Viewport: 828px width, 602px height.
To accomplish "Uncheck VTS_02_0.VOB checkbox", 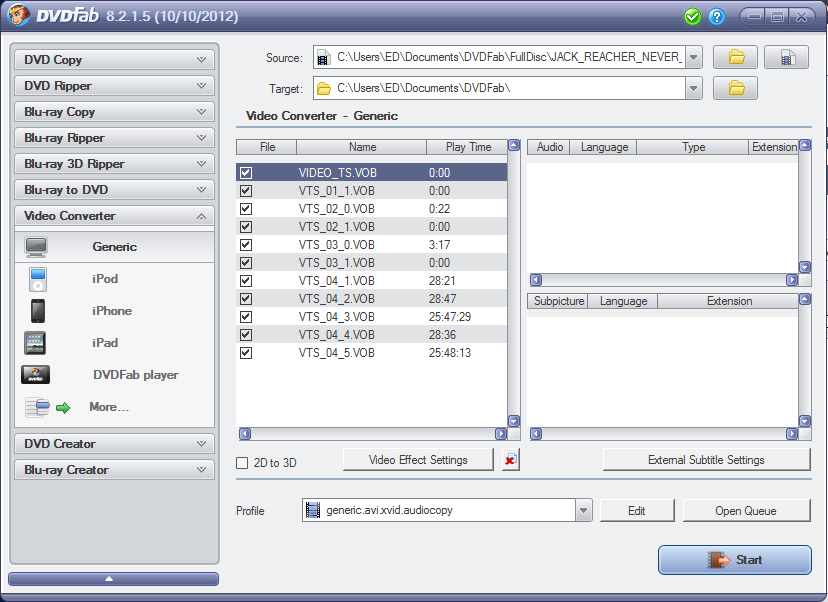I will point(246,209).
